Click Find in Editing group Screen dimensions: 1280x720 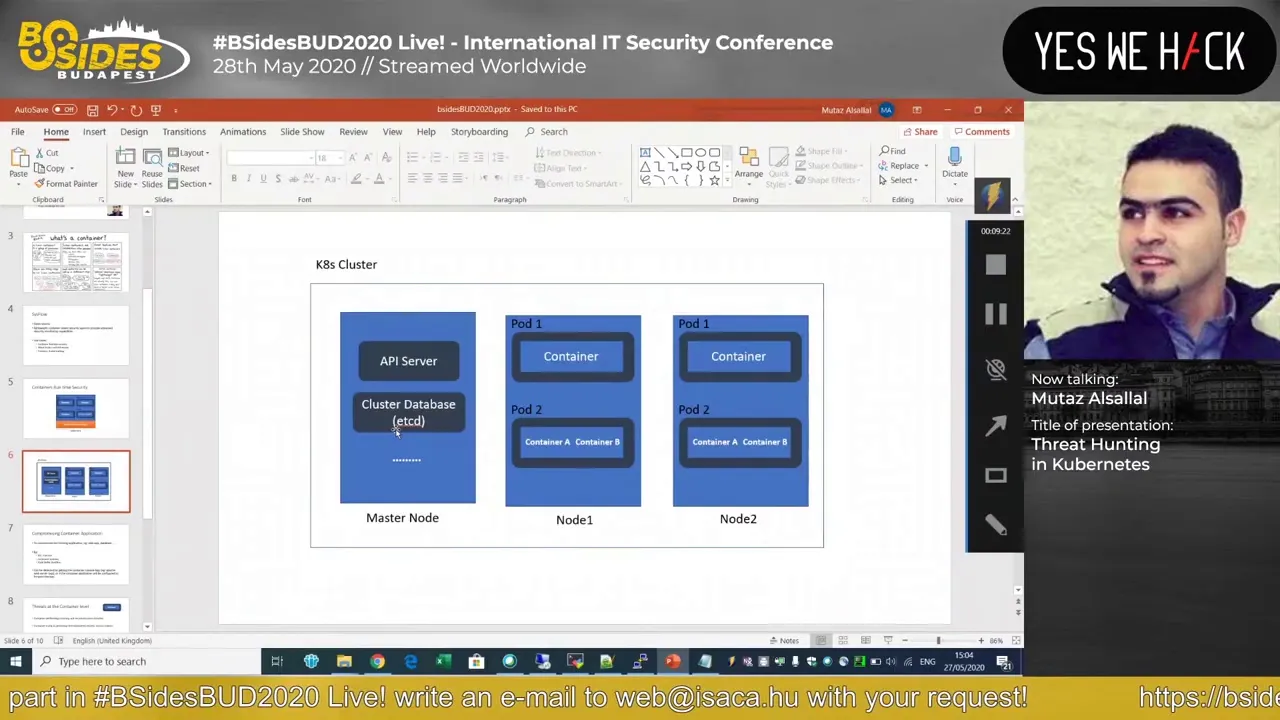[892, 151]
